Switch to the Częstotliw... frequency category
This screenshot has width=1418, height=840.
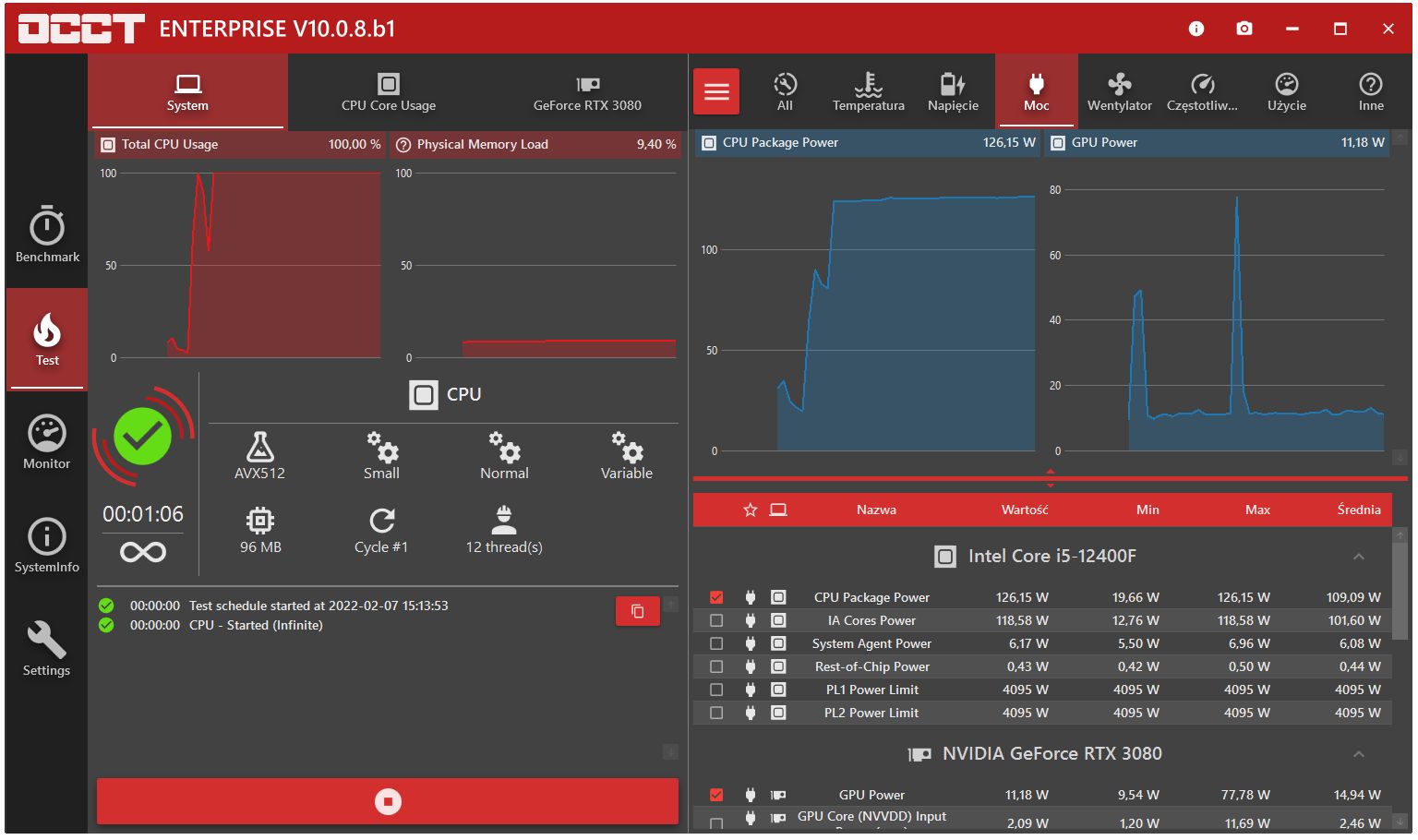pos(1202,91)
